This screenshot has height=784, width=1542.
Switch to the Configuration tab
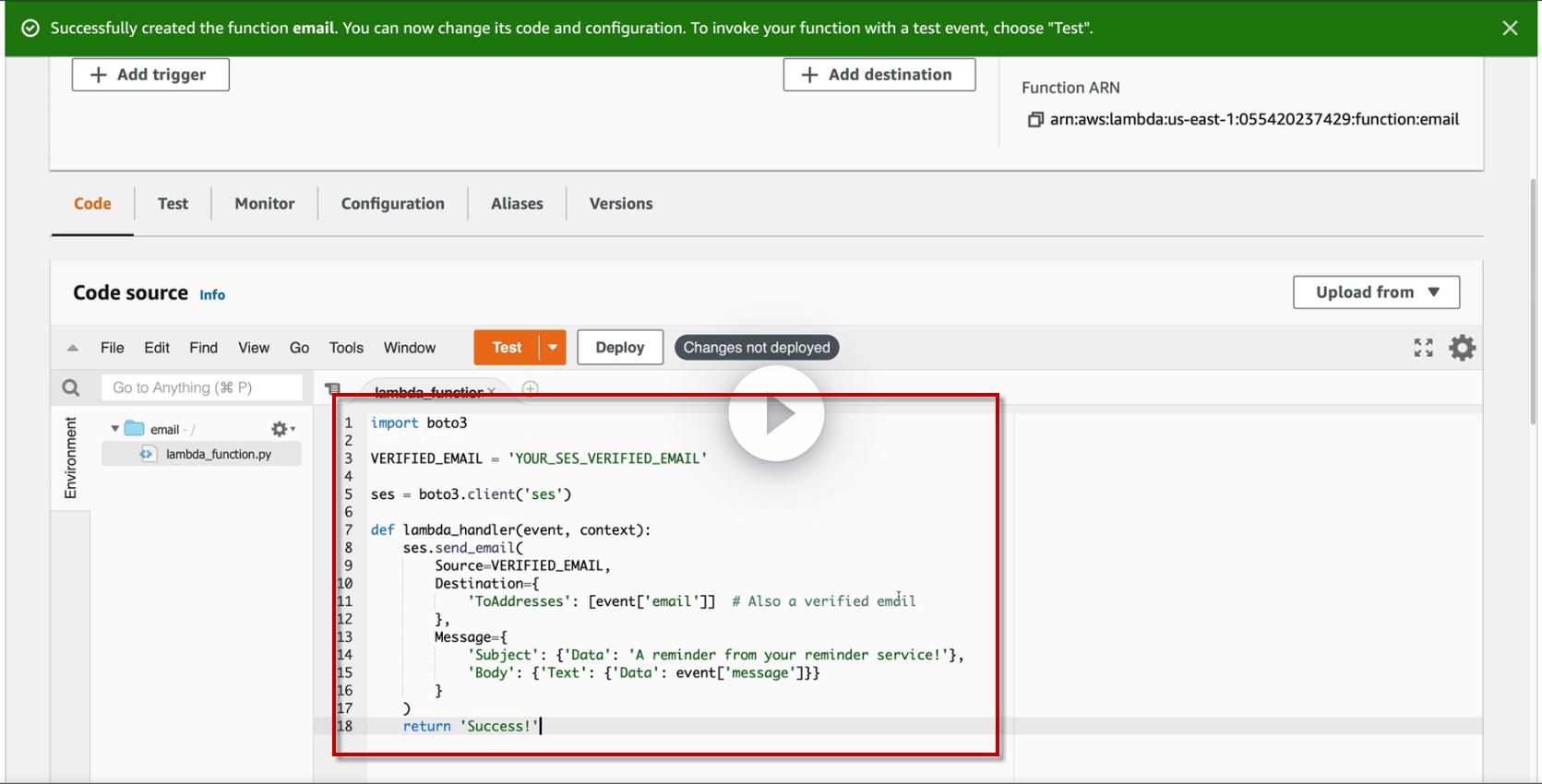point(392,204)
